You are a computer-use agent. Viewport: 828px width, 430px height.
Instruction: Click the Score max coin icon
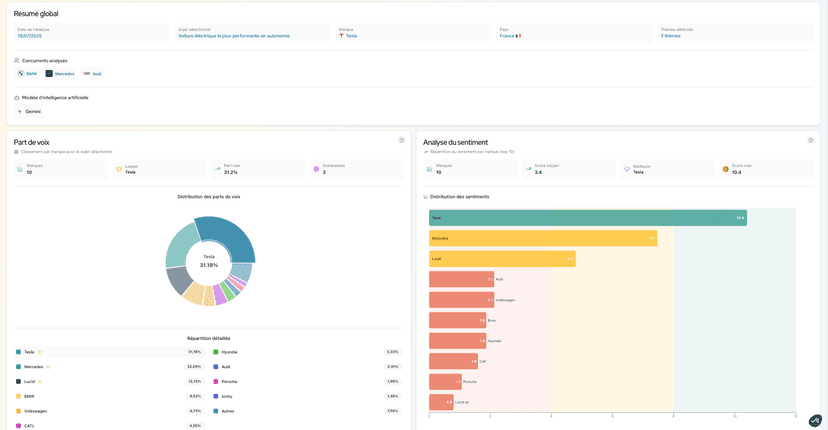point(726,169)
